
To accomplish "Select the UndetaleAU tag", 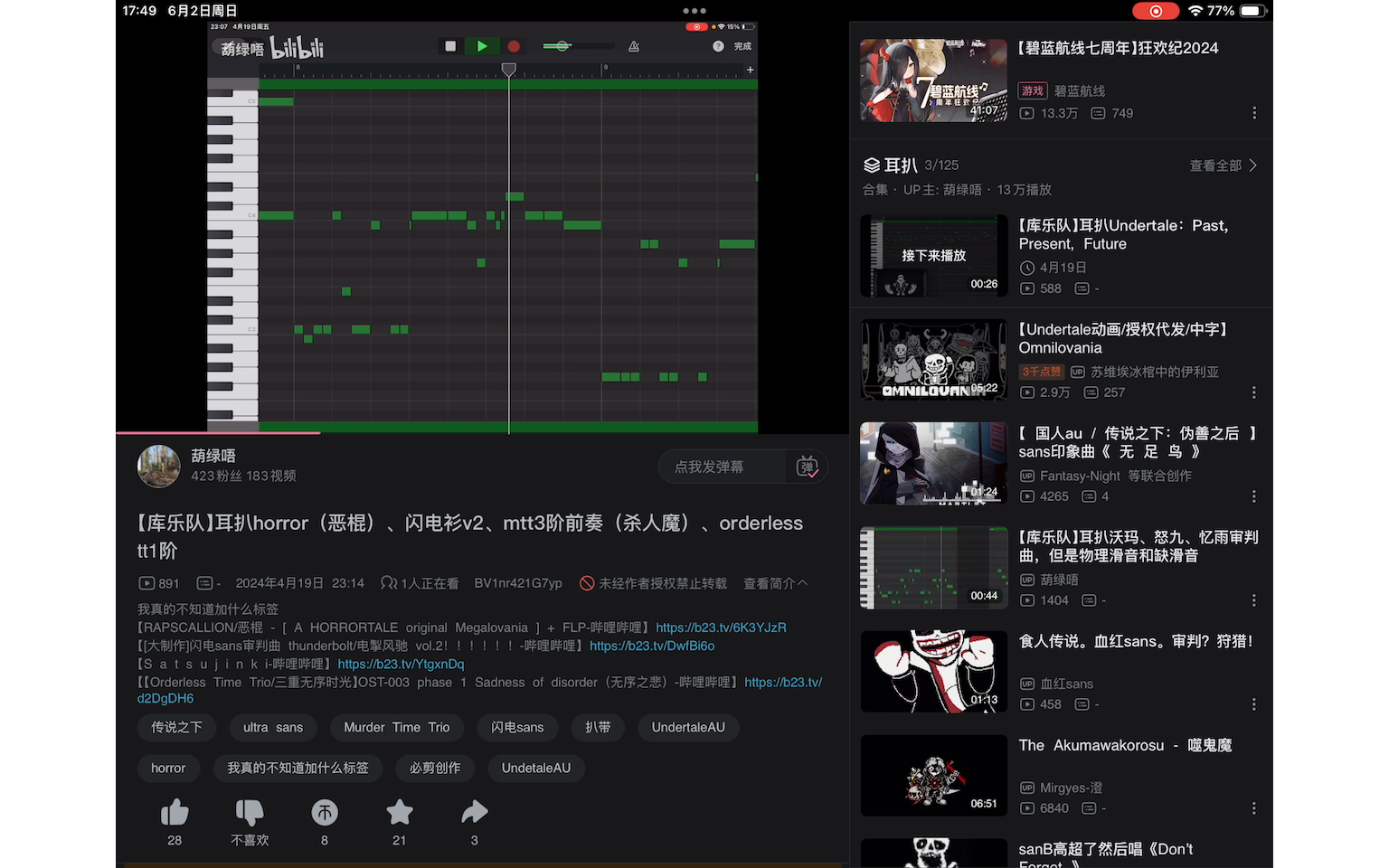I will (536, 768).
